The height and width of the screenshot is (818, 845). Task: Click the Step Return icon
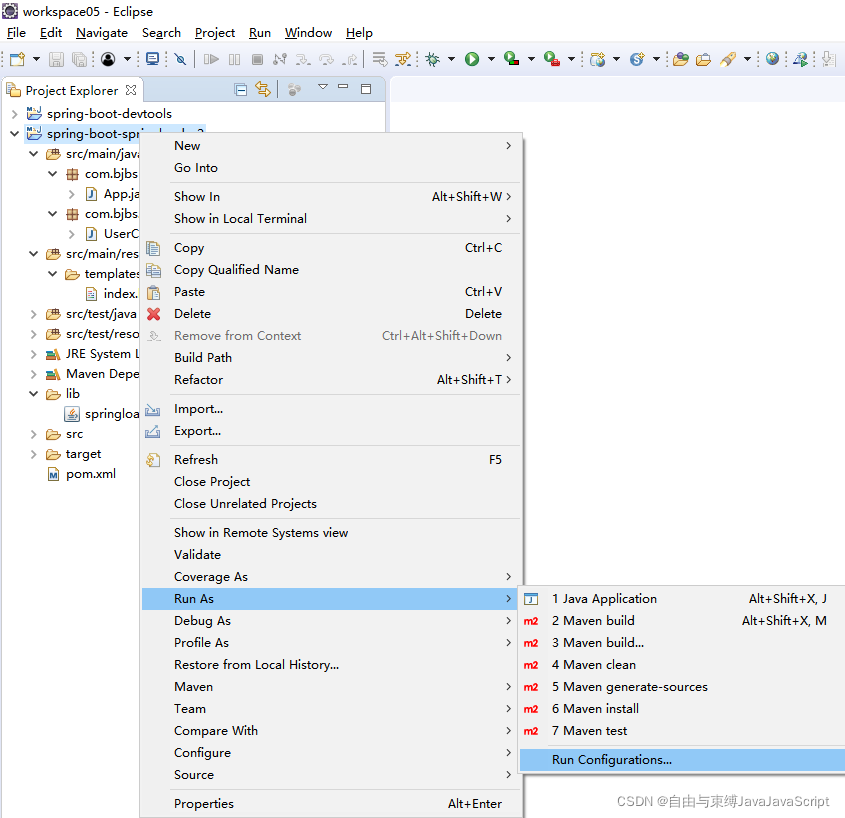coord(350,59)
